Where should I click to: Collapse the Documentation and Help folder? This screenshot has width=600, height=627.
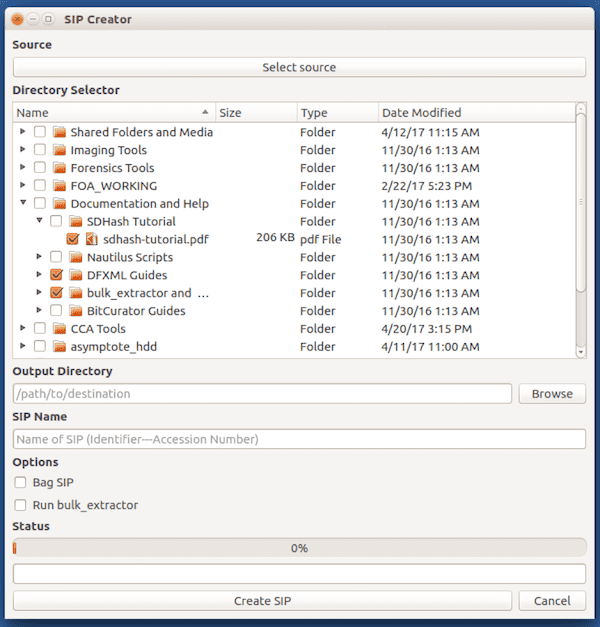pos(23,202)
